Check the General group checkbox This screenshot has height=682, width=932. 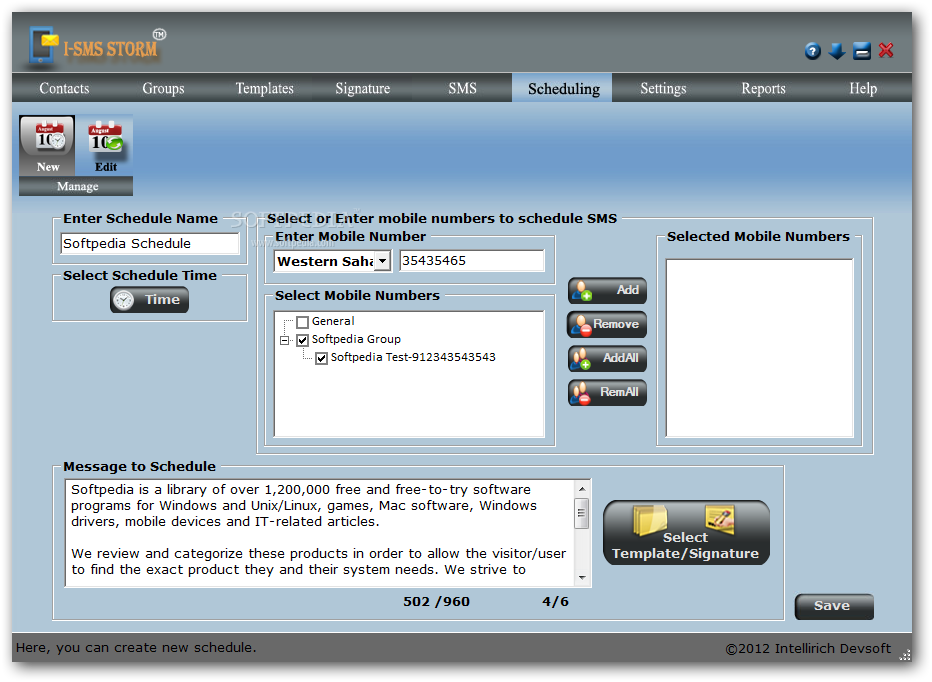click(303, 322)
